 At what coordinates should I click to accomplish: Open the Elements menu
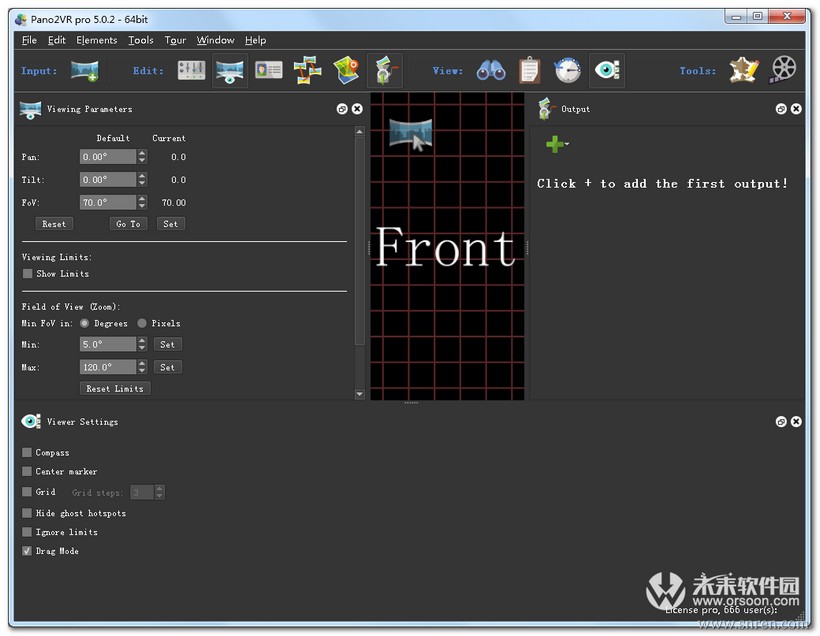(x=97, y=40)
